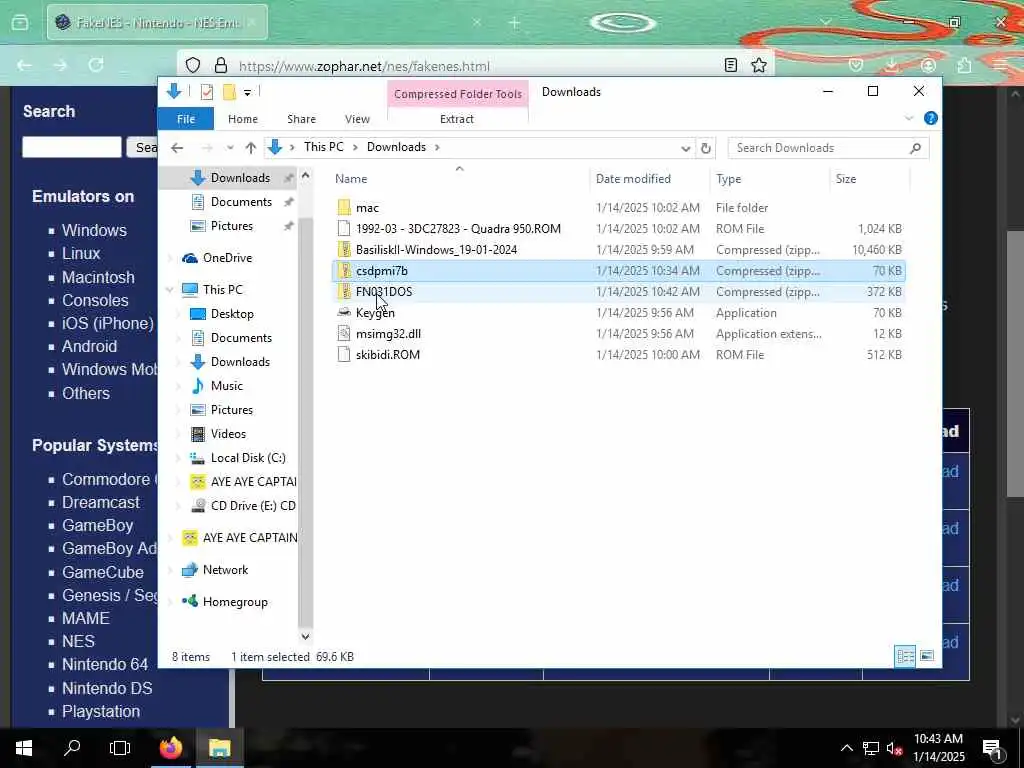
Task: Open the mac folder icon
Action: coord(344,208)
